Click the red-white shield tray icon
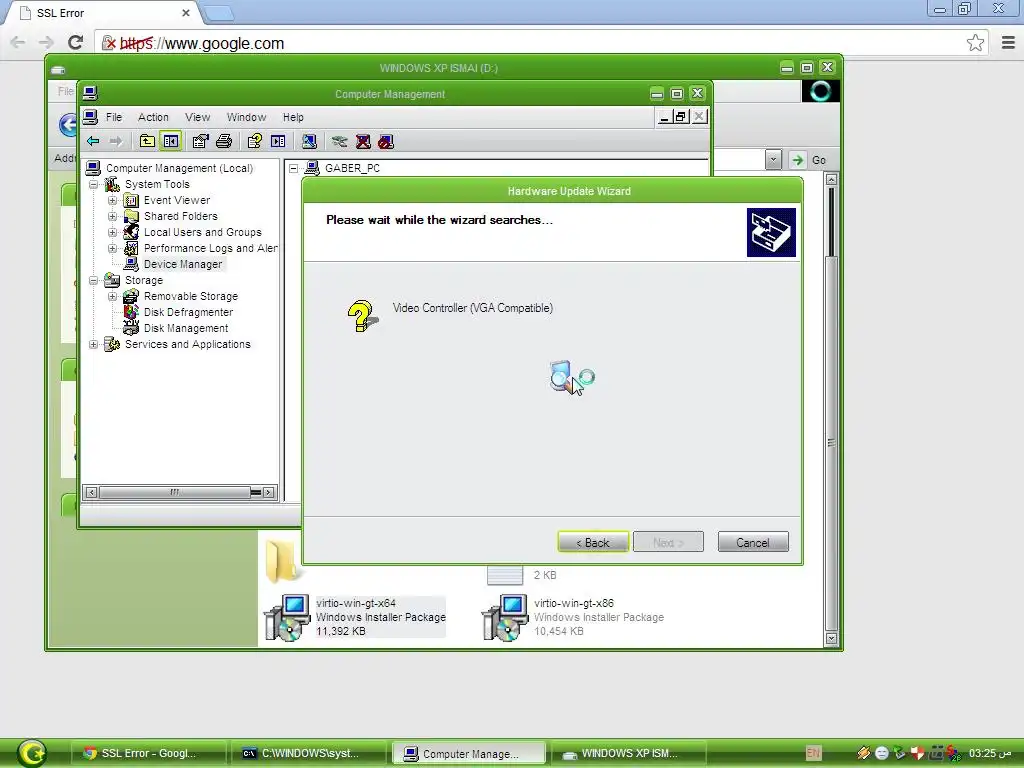The height and width of the screenshot is (768, 1024). click(x=918, y=753)
